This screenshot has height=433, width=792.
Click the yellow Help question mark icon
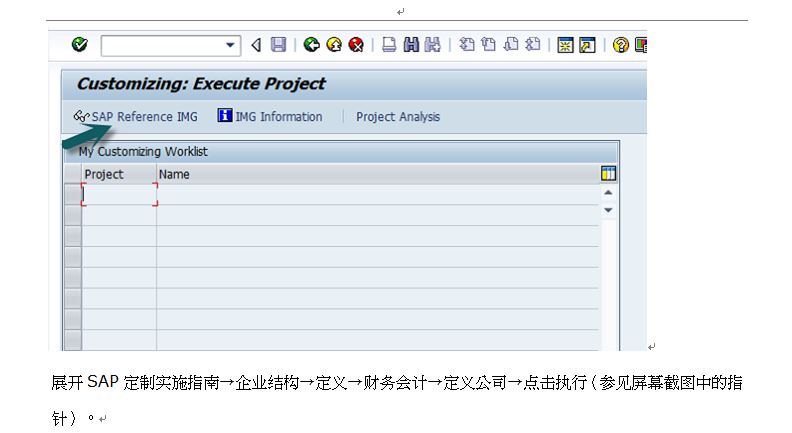click(x=621, y=45)
